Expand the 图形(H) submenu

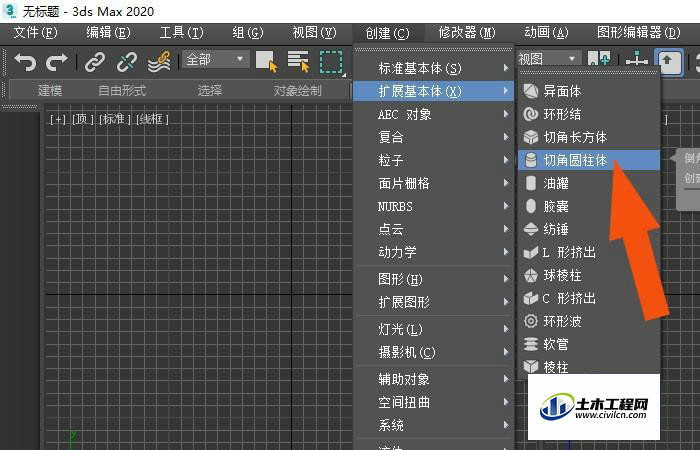pos(433,279)
